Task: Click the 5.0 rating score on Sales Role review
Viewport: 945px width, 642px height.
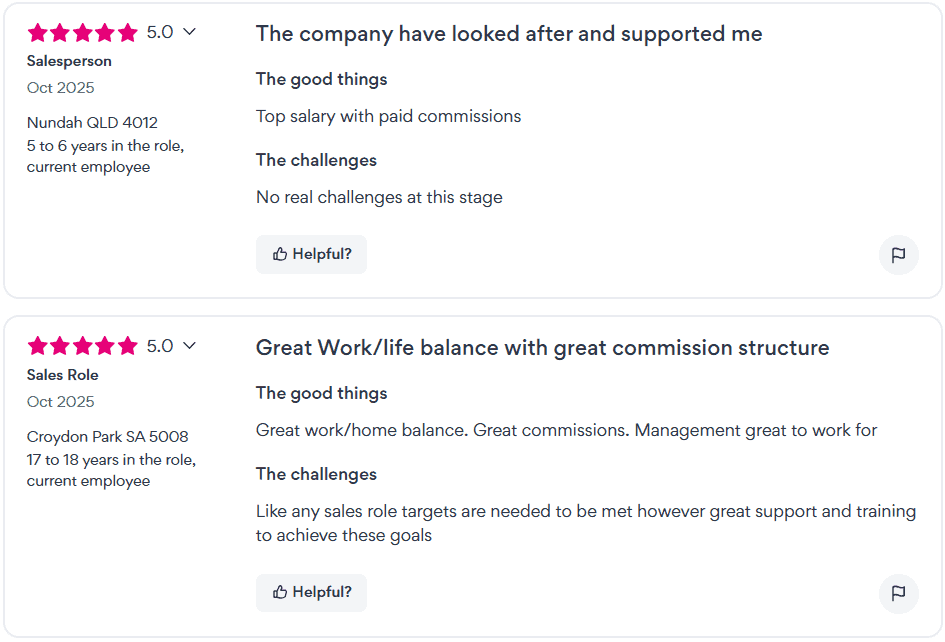Action: (x=160, y=346)
